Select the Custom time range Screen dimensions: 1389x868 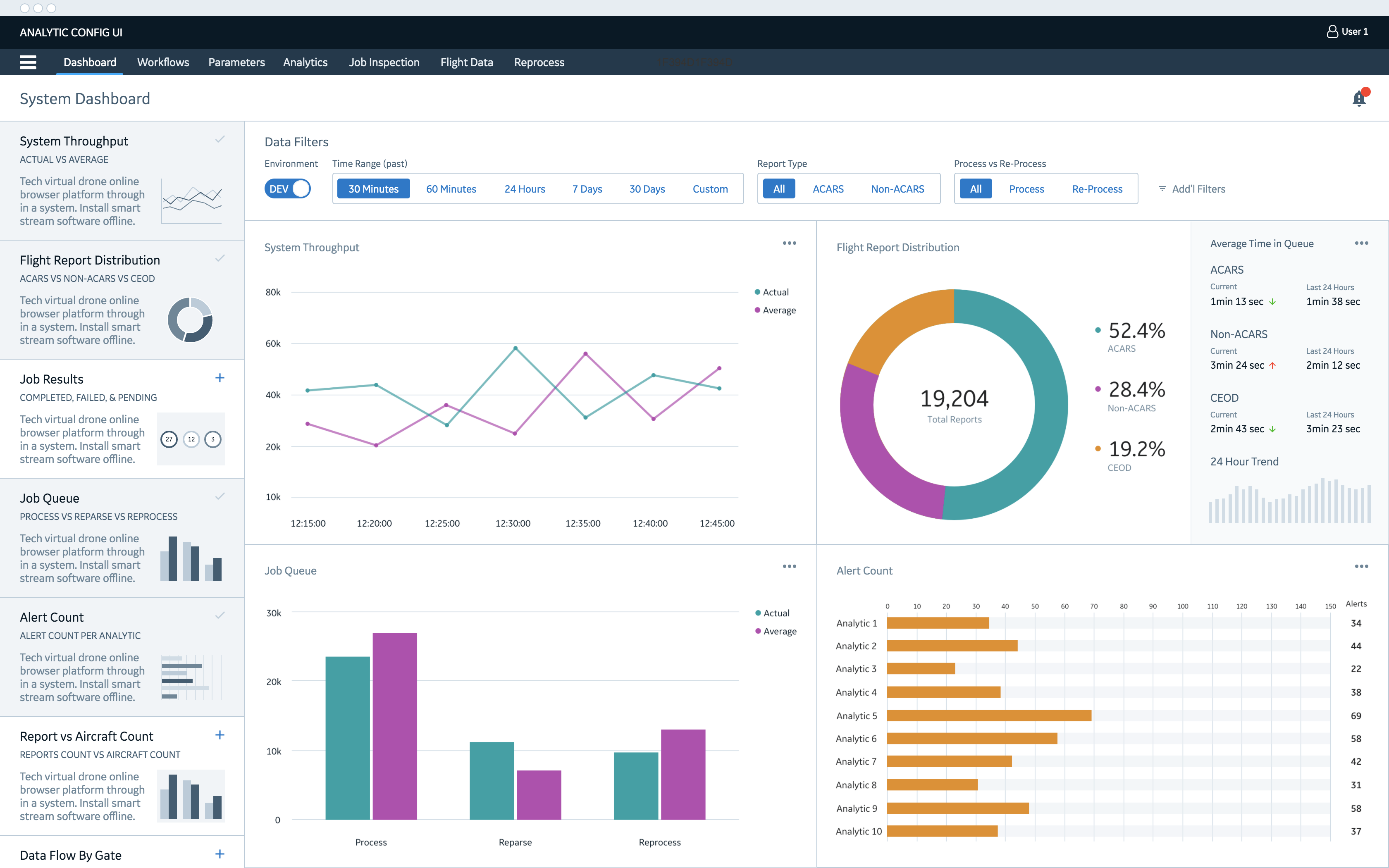(x=710, y=189)
